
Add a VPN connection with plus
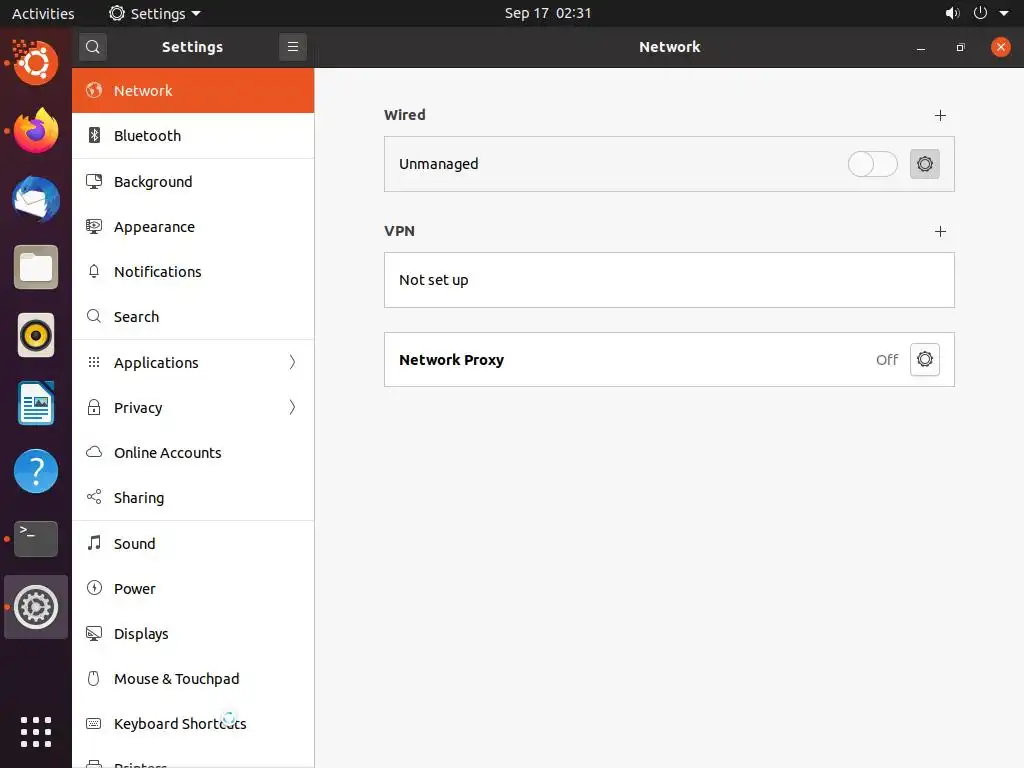pos(940,232)
